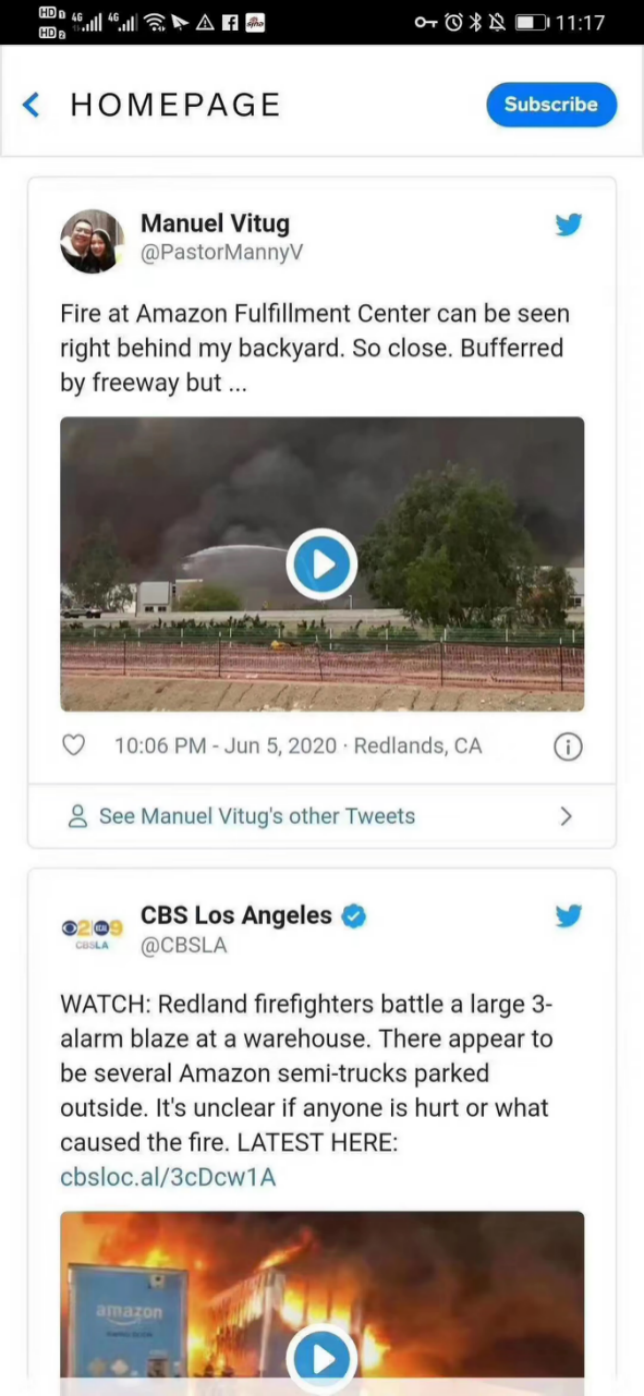This screenshot has height=1396, width=644.
Task: Play the Amazon Fulfillment Center smoke video
Action: coord(322,565)
